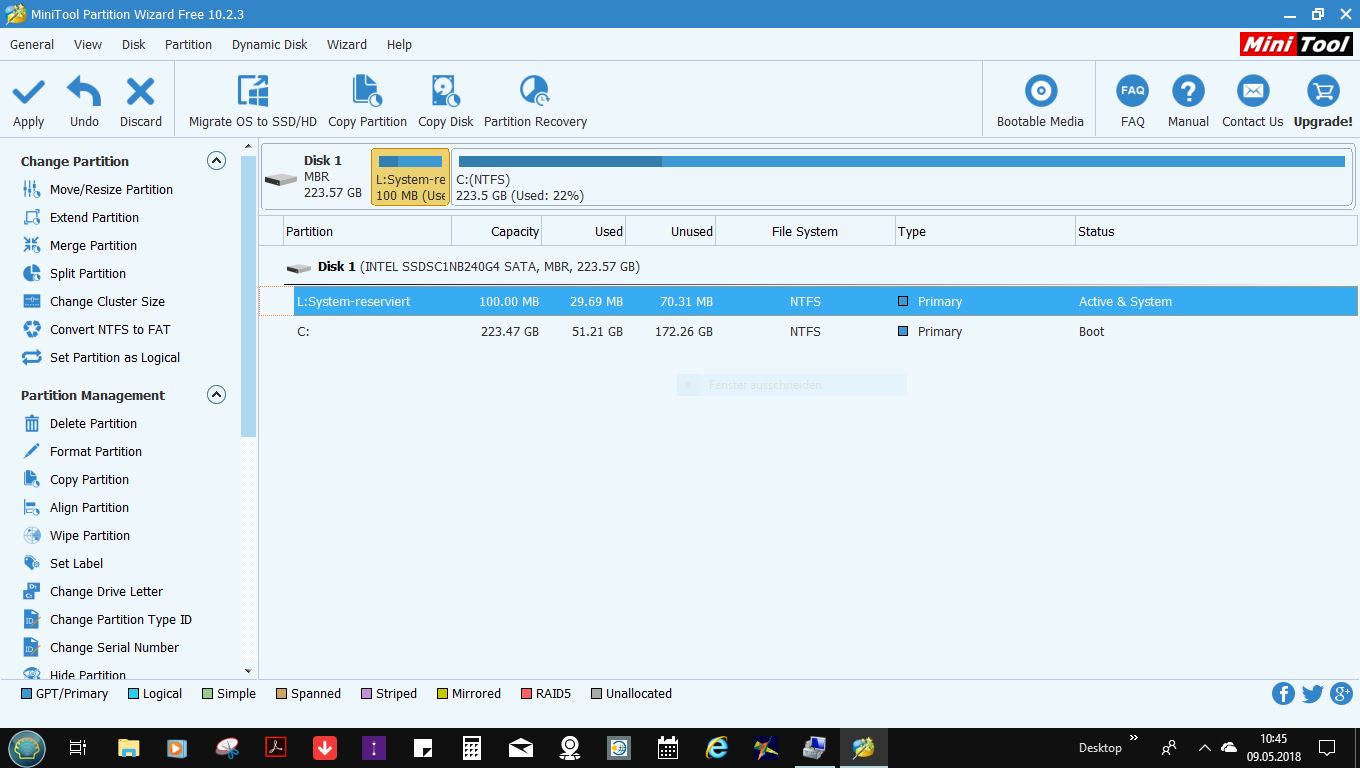Open the View menu
Screen dimensions: 1360x768
[x=88, y=44]
